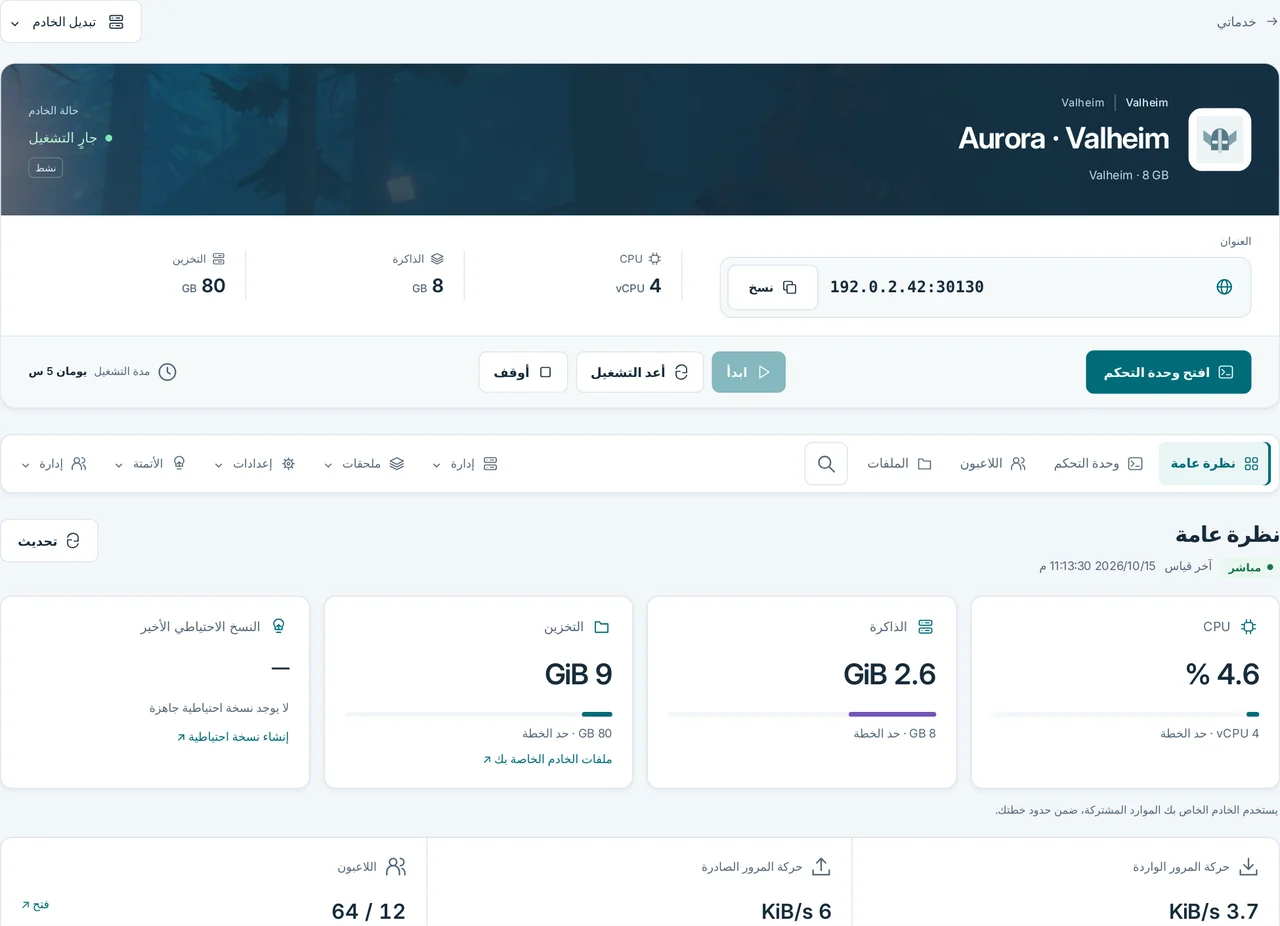Click the CPU chip icon in the specs row
This screenshot has width=1280, height=926.
[x=655, y=258]
